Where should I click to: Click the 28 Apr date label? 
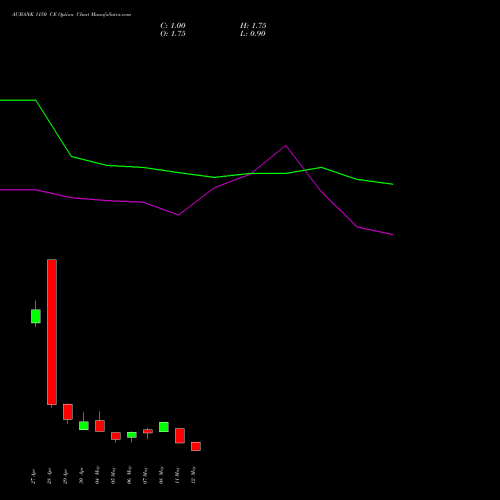tap(49, 476)
